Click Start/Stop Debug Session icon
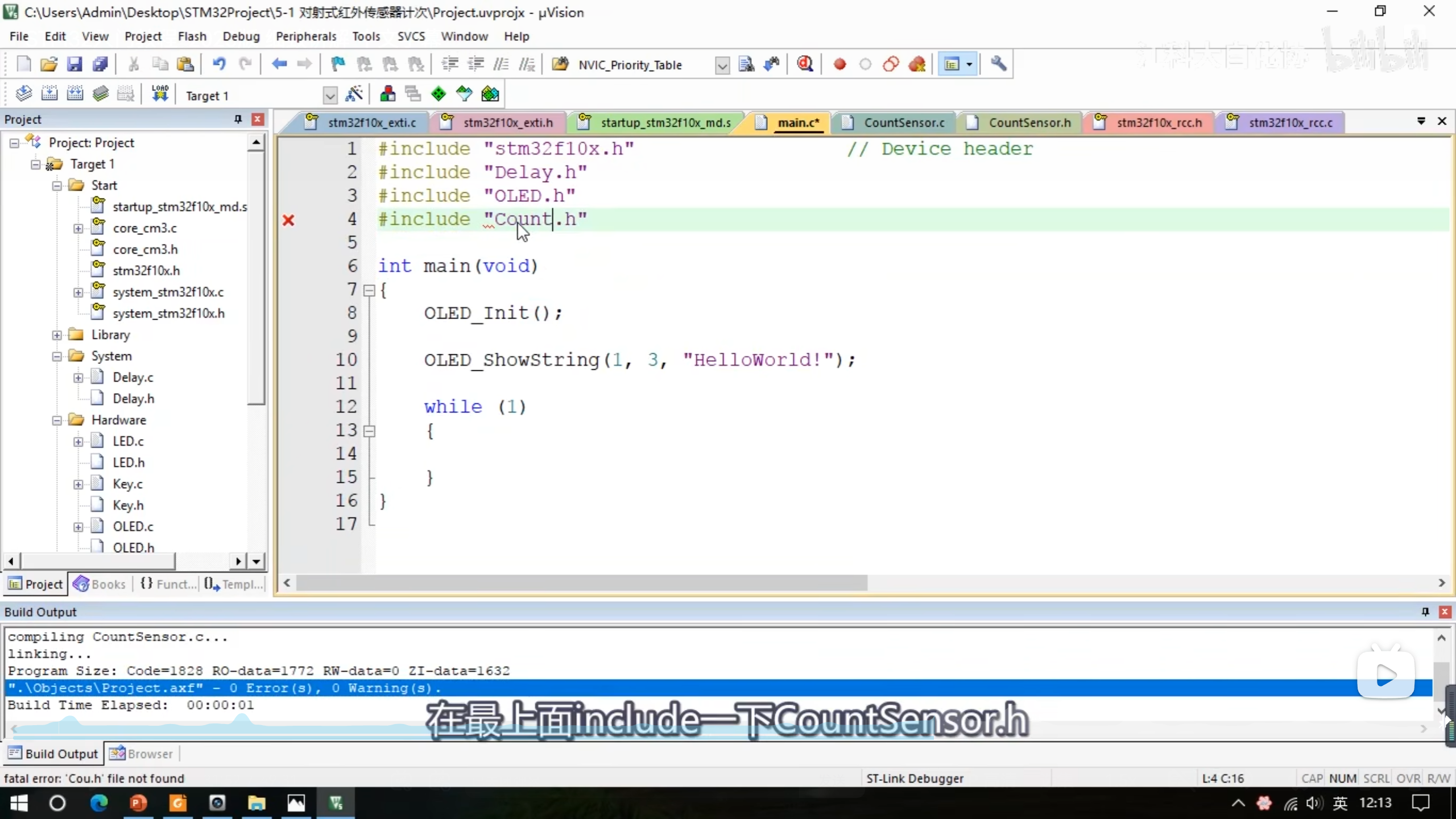 805,64
